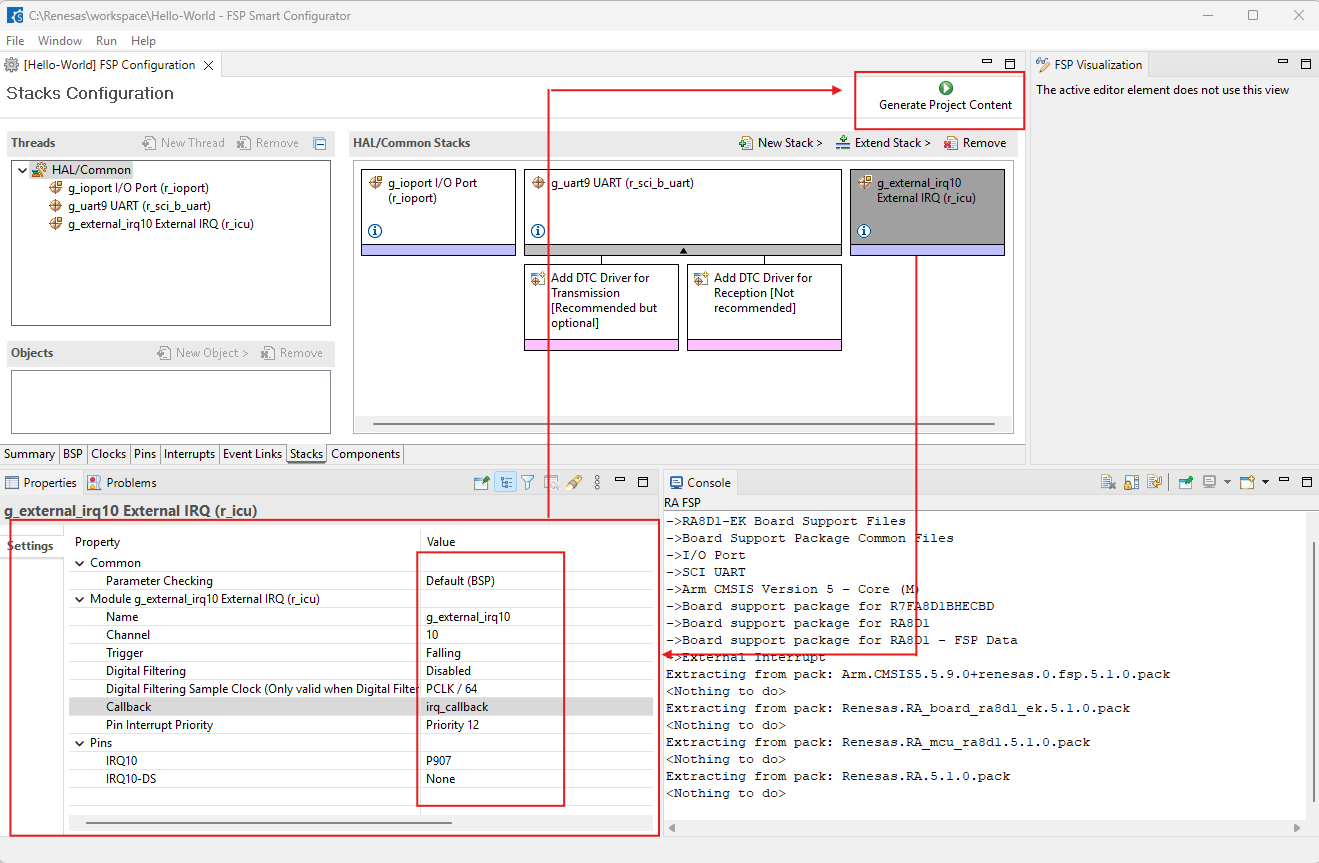Open the Run menu
The width and height of the screenshot is (1319, 863).
pos(106,41)
